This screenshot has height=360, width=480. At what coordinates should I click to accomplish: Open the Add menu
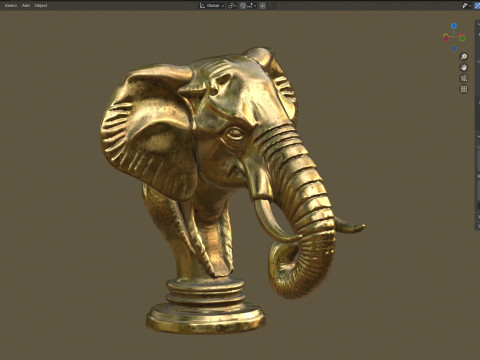[x=26, y=6]
